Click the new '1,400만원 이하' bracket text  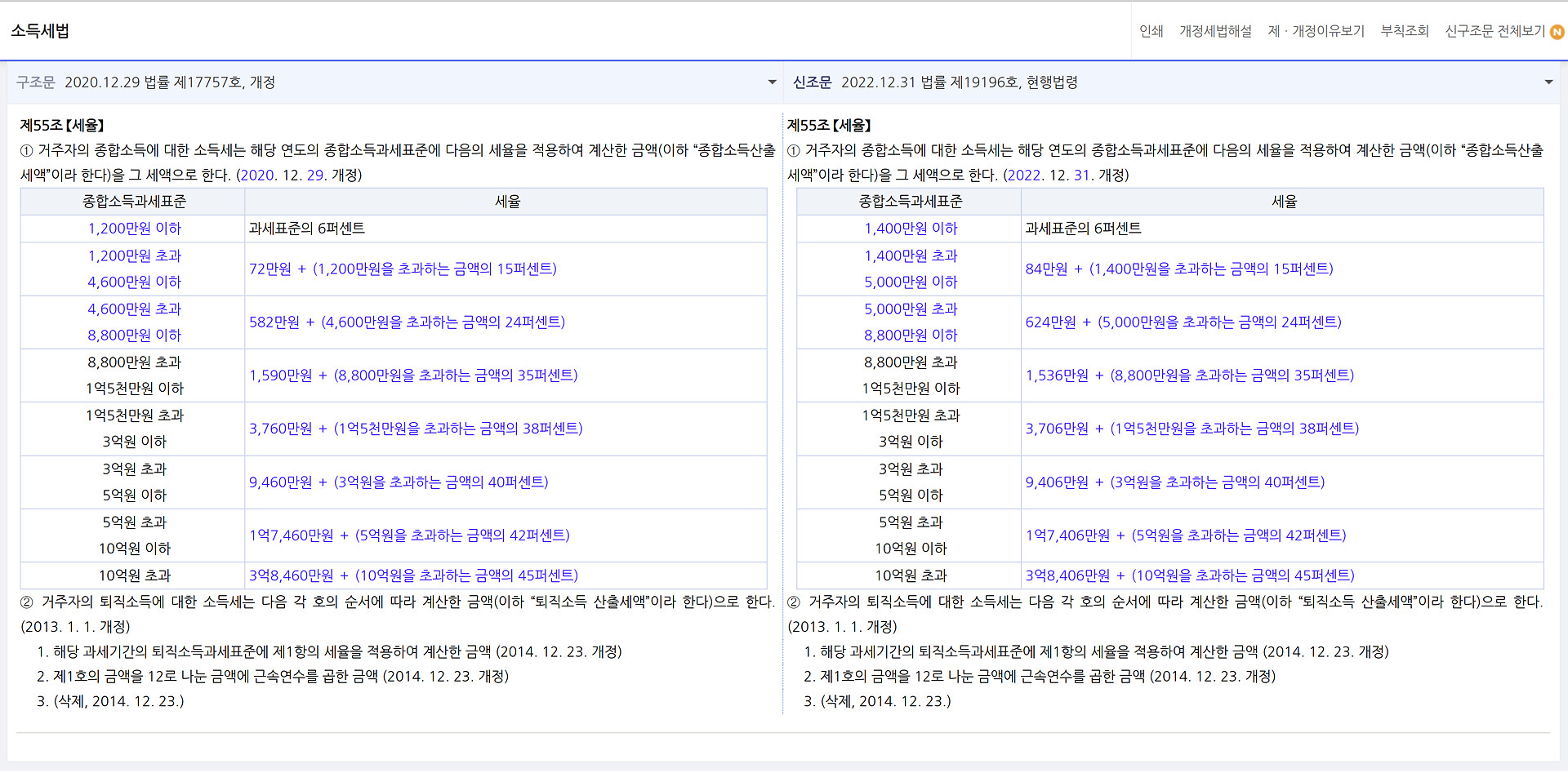pos(911,229)
